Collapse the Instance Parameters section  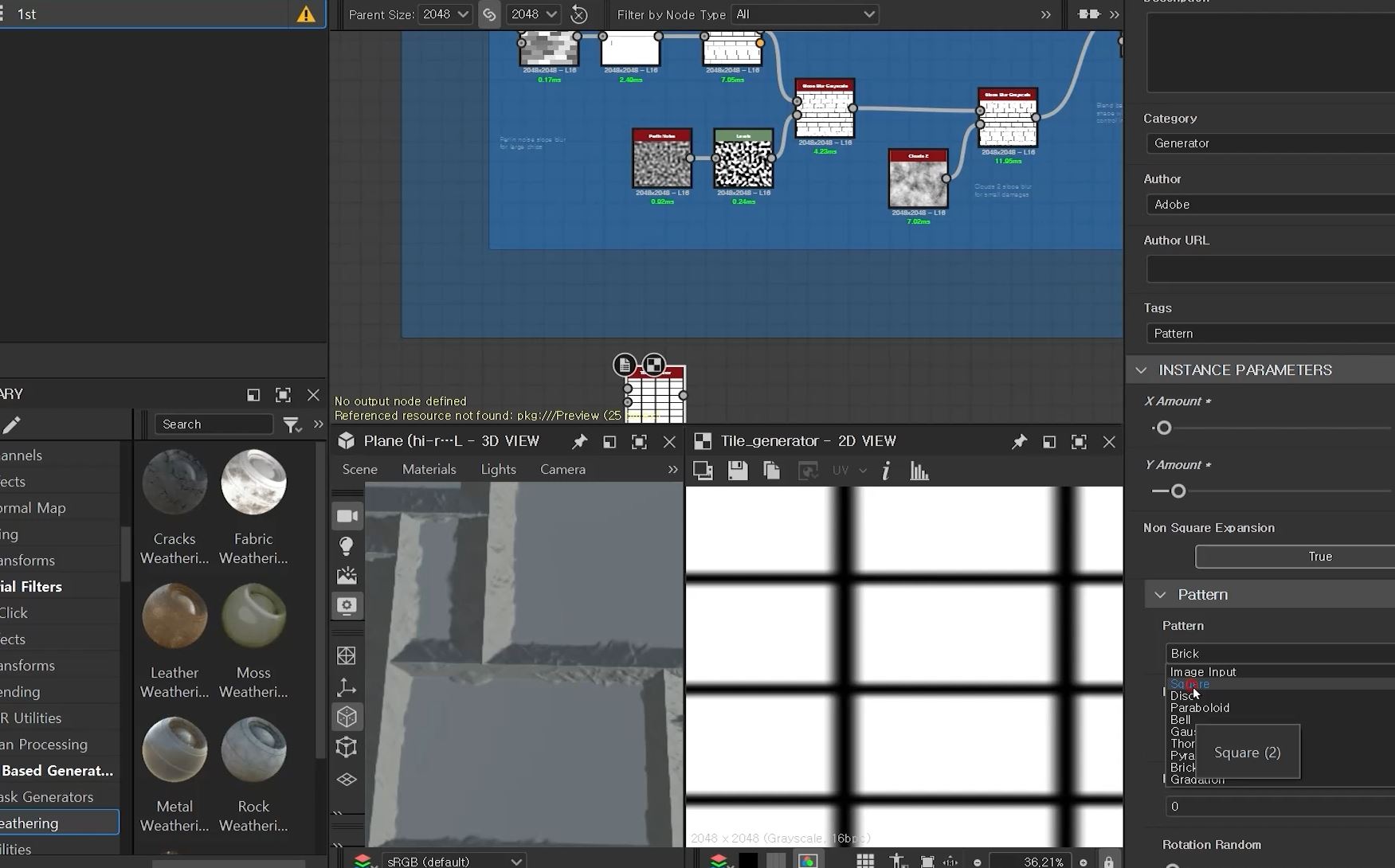click(x=1142, y=370)
